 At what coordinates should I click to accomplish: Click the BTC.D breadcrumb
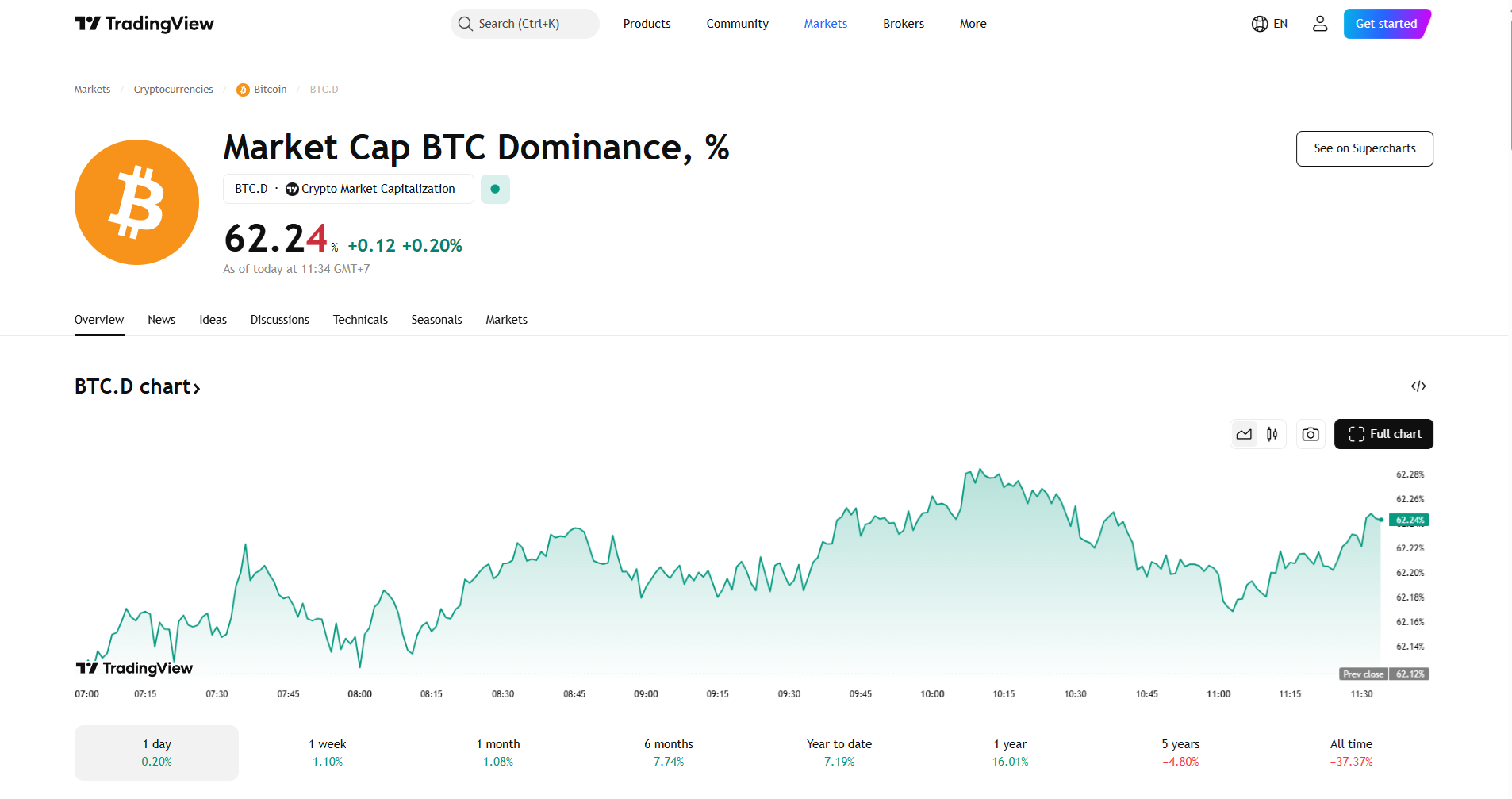(324, 90)
